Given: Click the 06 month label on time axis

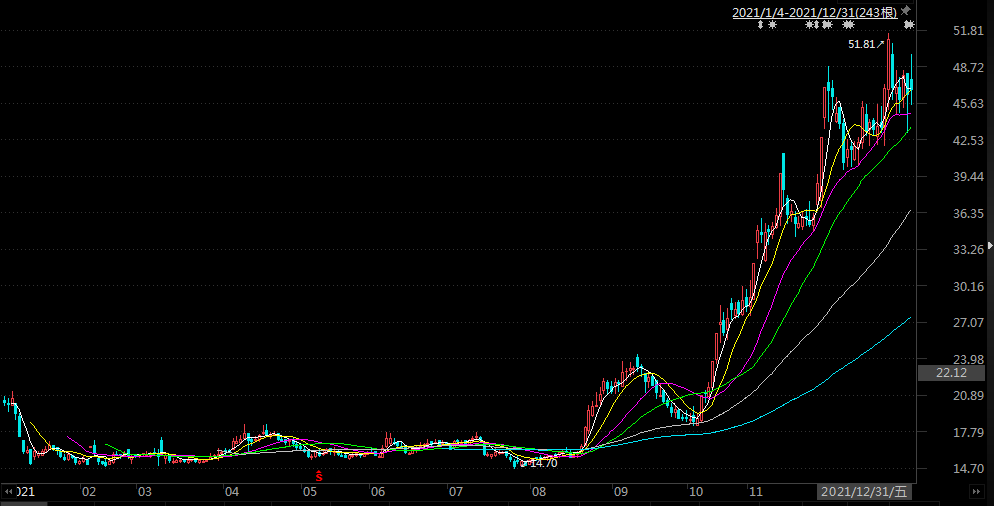Looking at the screenshot, I should (378, 492).
